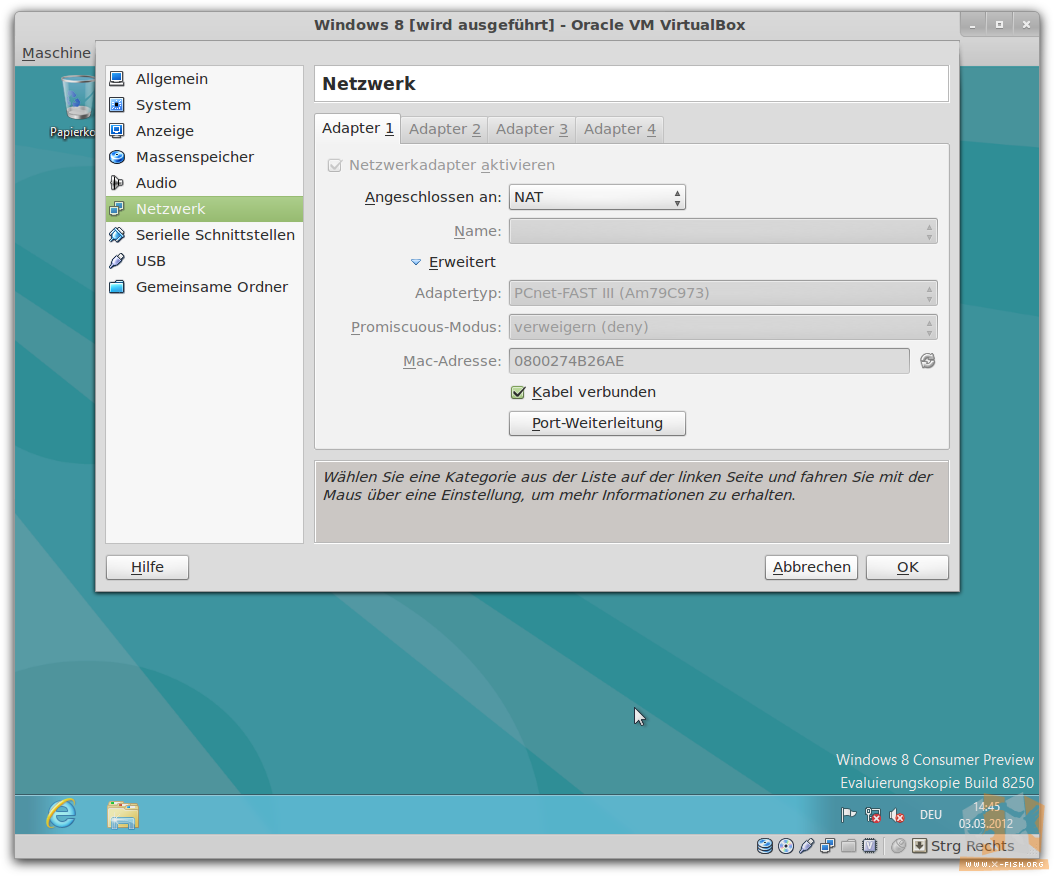The width and height of the screenshot is (1054, 876).
Task: Switch to the Adapter 3 tab
Action: (x=532, y=129)
